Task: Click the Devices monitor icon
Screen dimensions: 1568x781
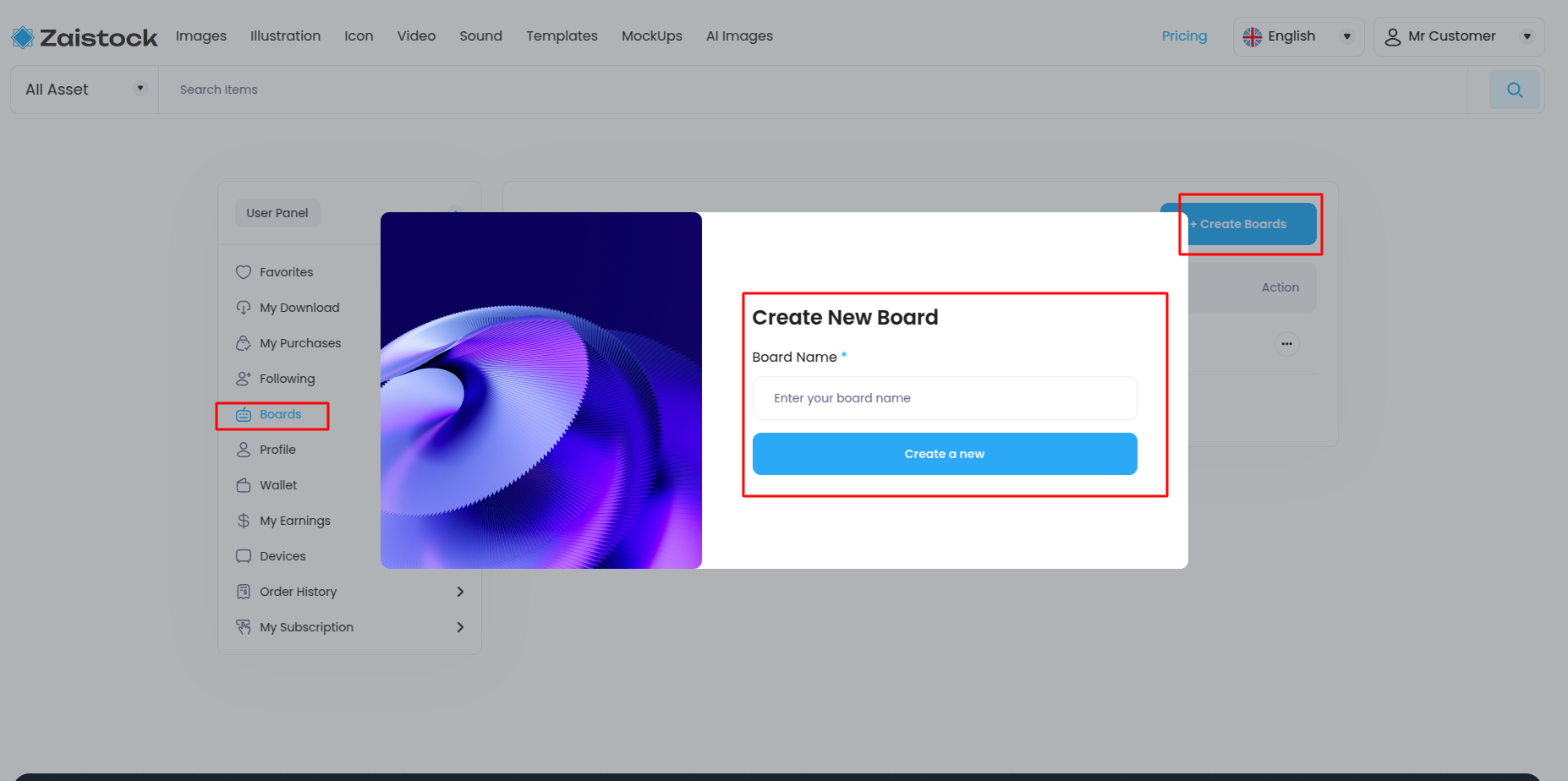Action: point(244,556)
